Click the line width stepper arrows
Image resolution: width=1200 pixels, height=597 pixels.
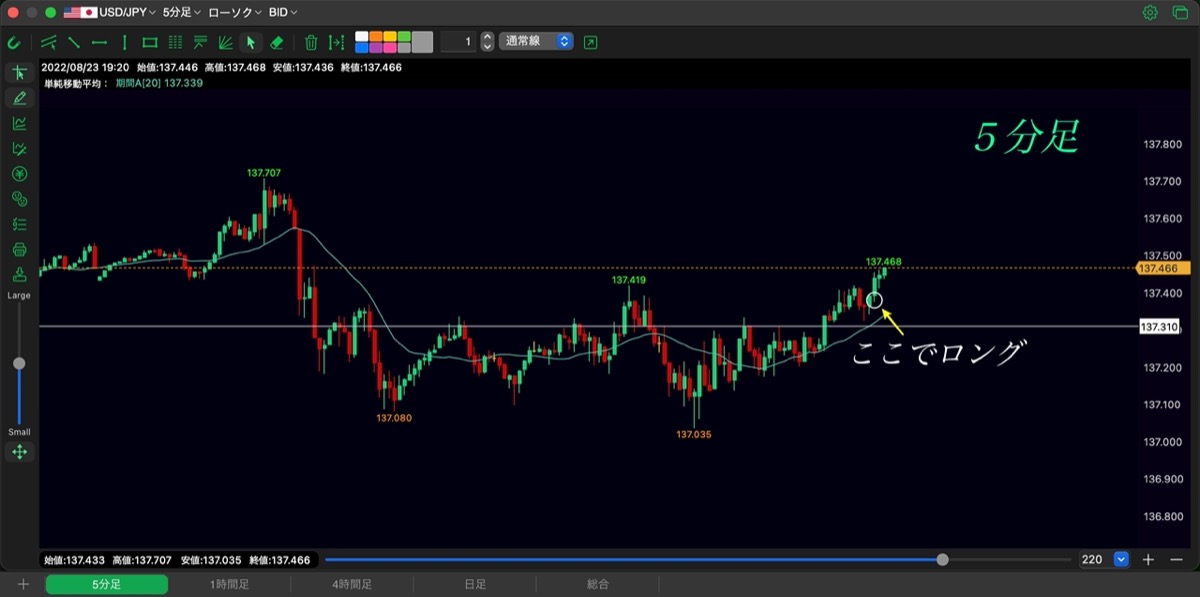(x=487, y=42)
